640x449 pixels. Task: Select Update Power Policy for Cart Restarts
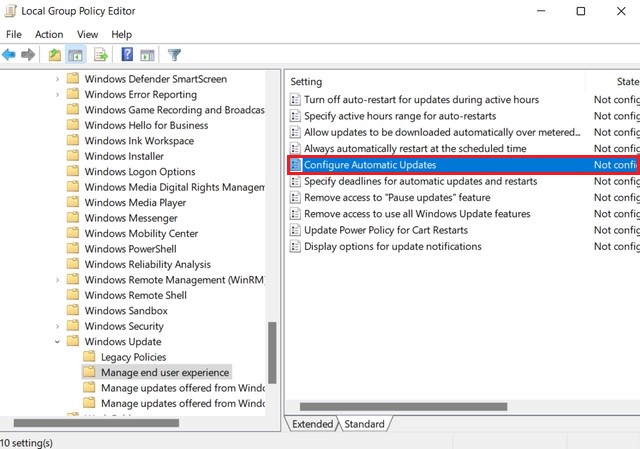pos(386,230)
